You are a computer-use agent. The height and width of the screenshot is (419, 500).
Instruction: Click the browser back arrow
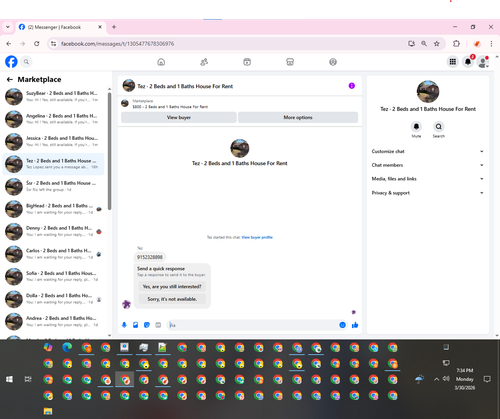[x=9, y=44]
